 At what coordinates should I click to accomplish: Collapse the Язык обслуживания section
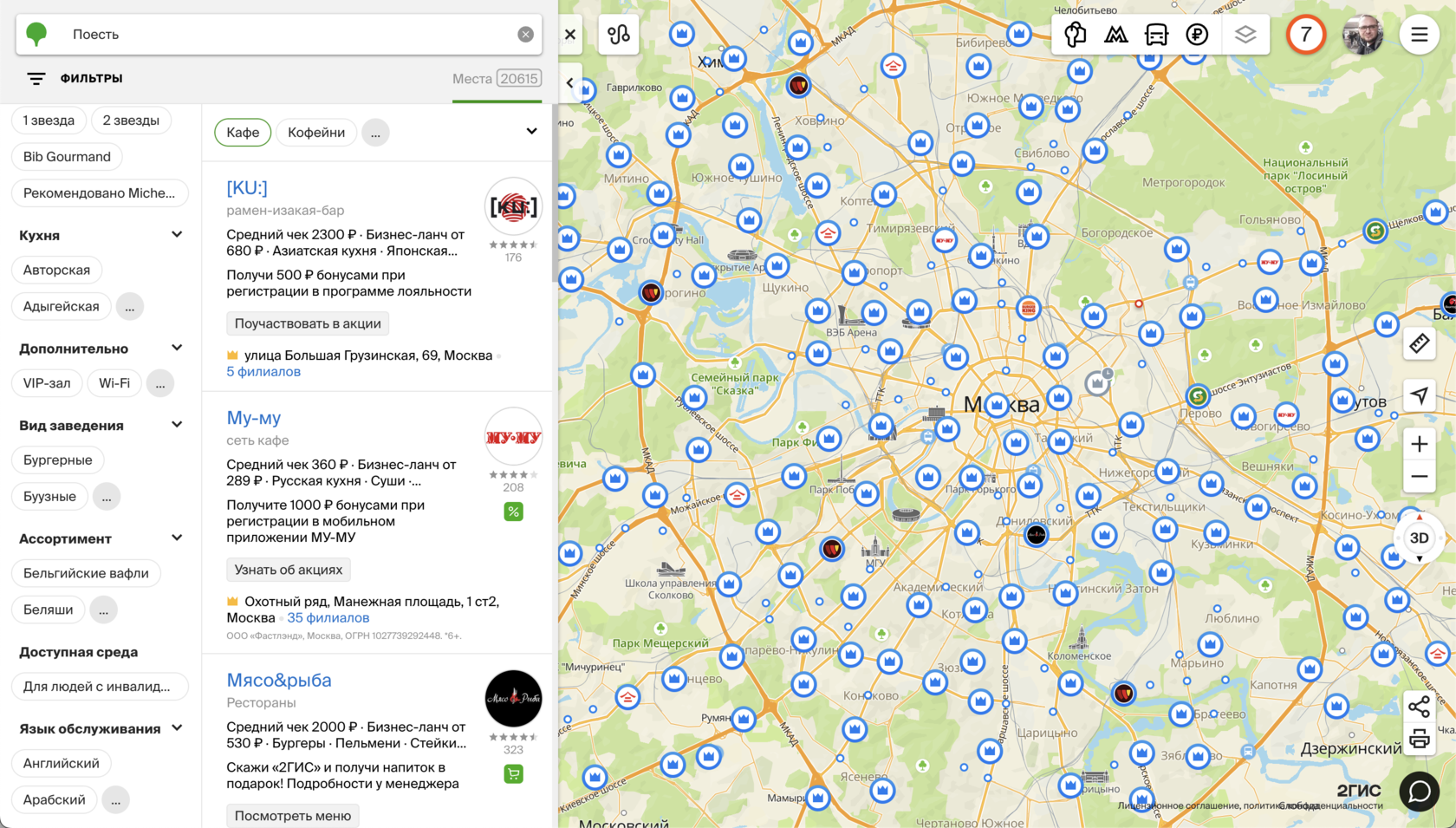point(177,728)
